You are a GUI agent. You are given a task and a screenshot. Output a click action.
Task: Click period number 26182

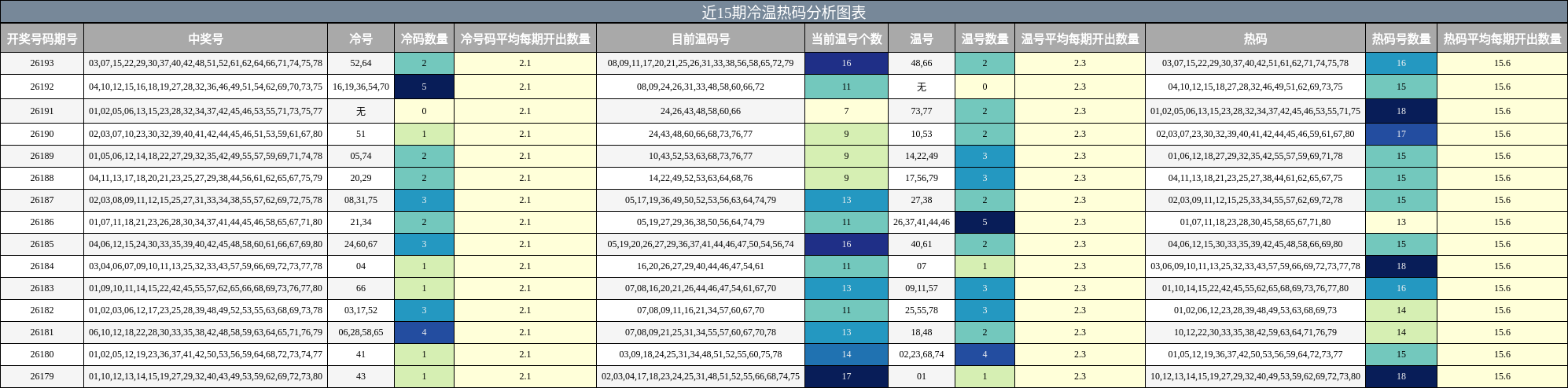[42, 310]
